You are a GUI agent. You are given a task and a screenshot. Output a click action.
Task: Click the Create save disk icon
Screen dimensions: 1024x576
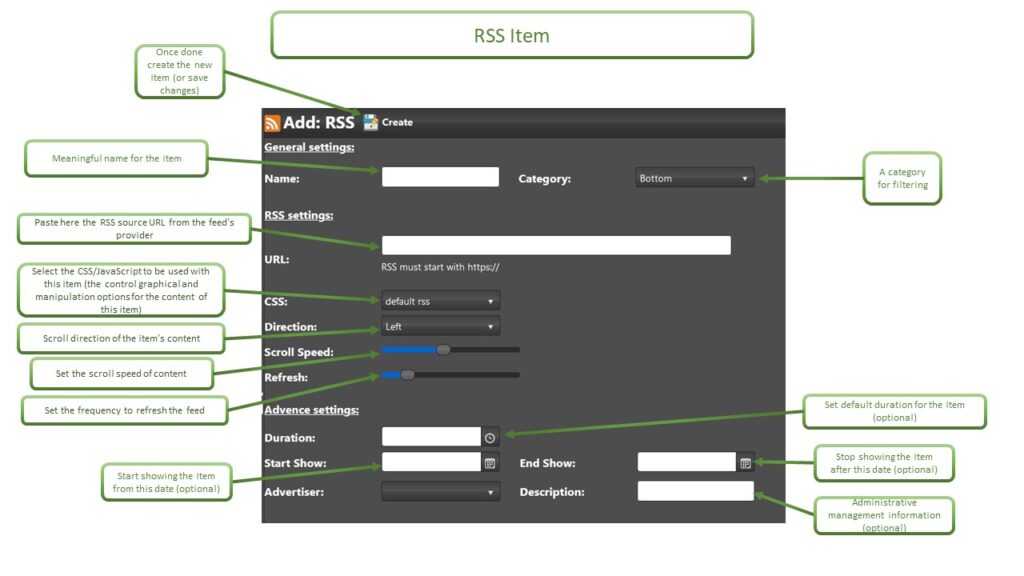pyautogui.click(x=371, y=122)
